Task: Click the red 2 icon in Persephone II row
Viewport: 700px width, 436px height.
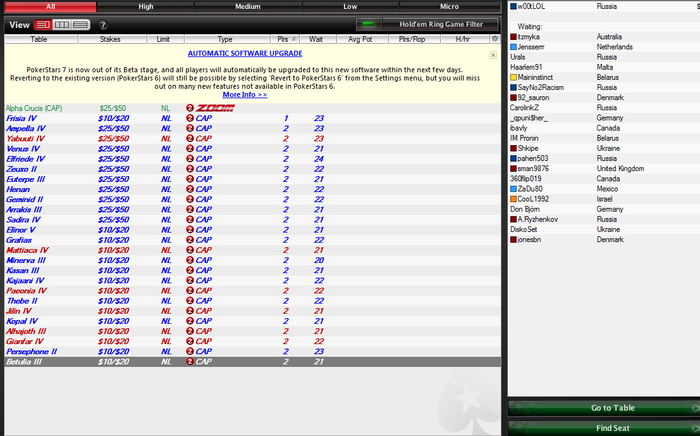Action: 190,351
